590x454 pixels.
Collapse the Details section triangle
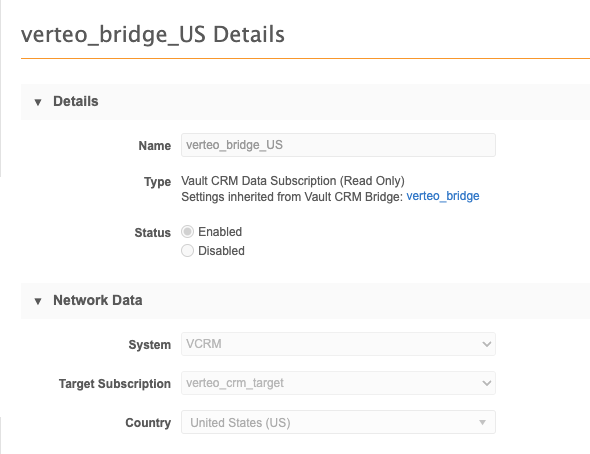click(38, 102)
